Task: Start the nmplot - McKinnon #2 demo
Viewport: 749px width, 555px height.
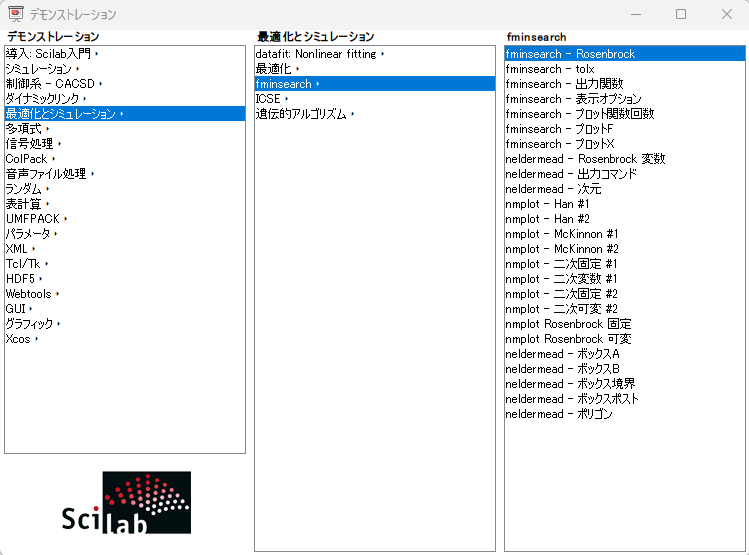Action: [x=562, y=249]
